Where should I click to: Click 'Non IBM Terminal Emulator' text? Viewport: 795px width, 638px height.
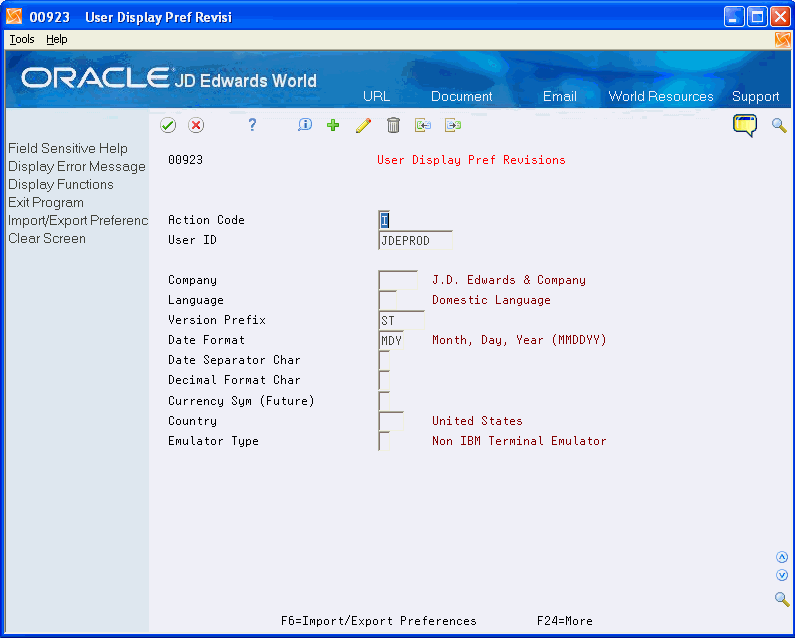click(x=519, y=441)
